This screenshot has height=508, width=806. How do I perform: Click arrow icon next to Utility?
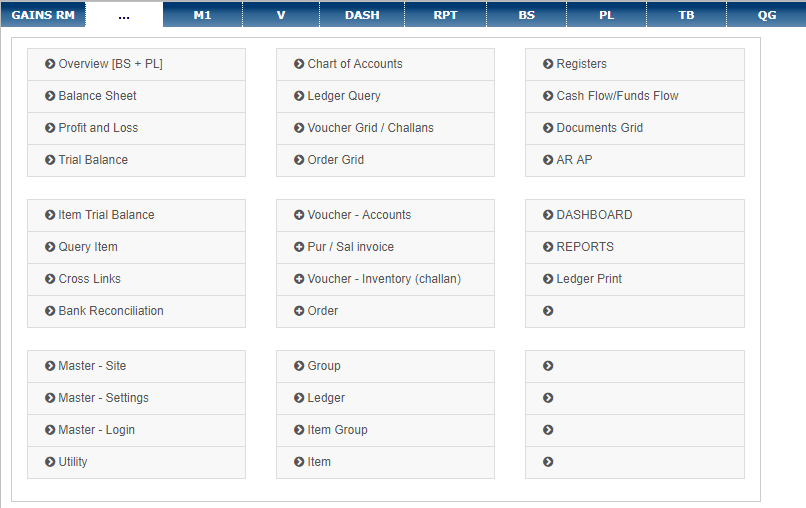(50, 462)
